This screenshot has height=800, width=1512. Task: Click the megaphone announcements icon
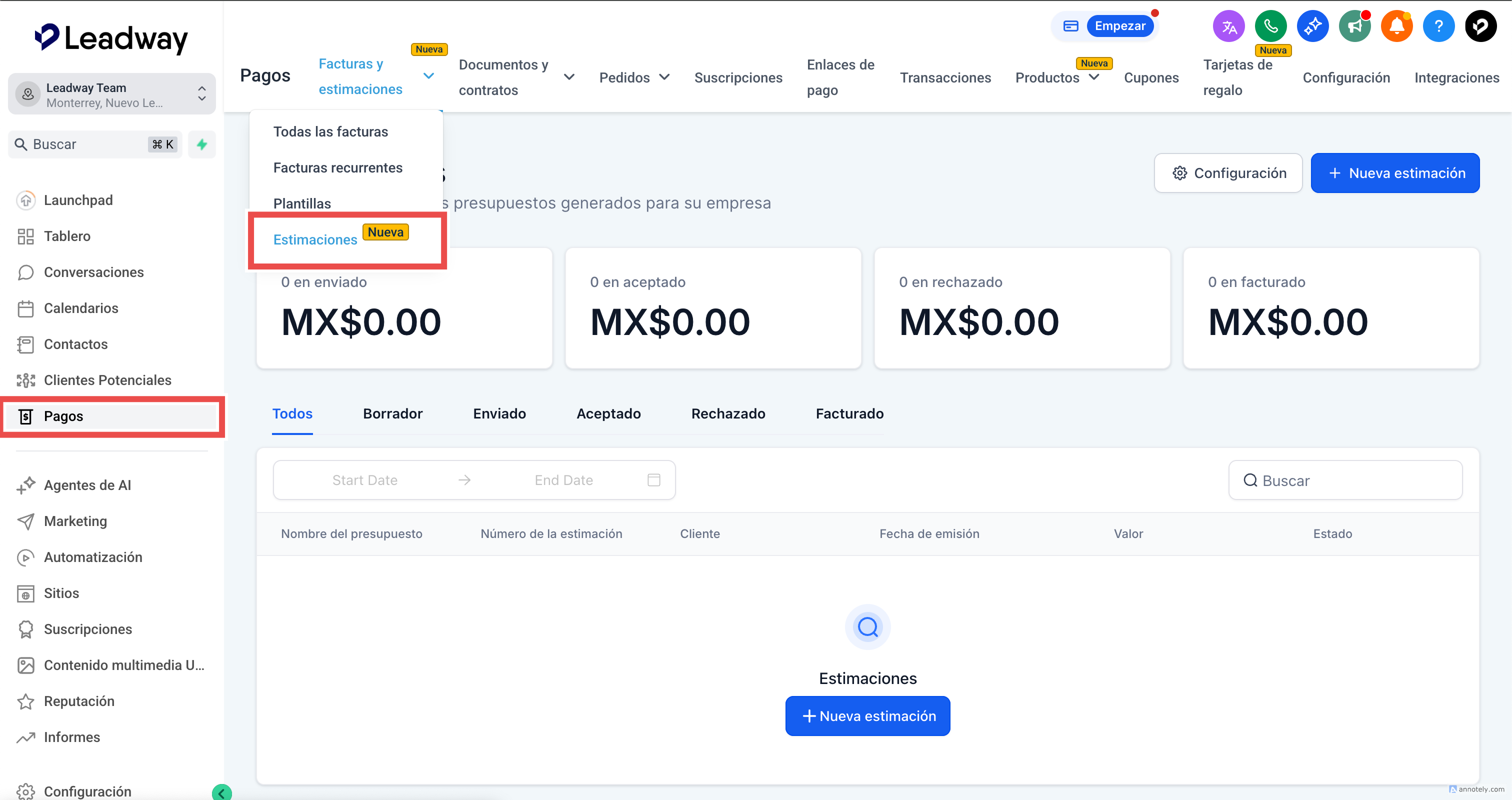click(1354, 26)
